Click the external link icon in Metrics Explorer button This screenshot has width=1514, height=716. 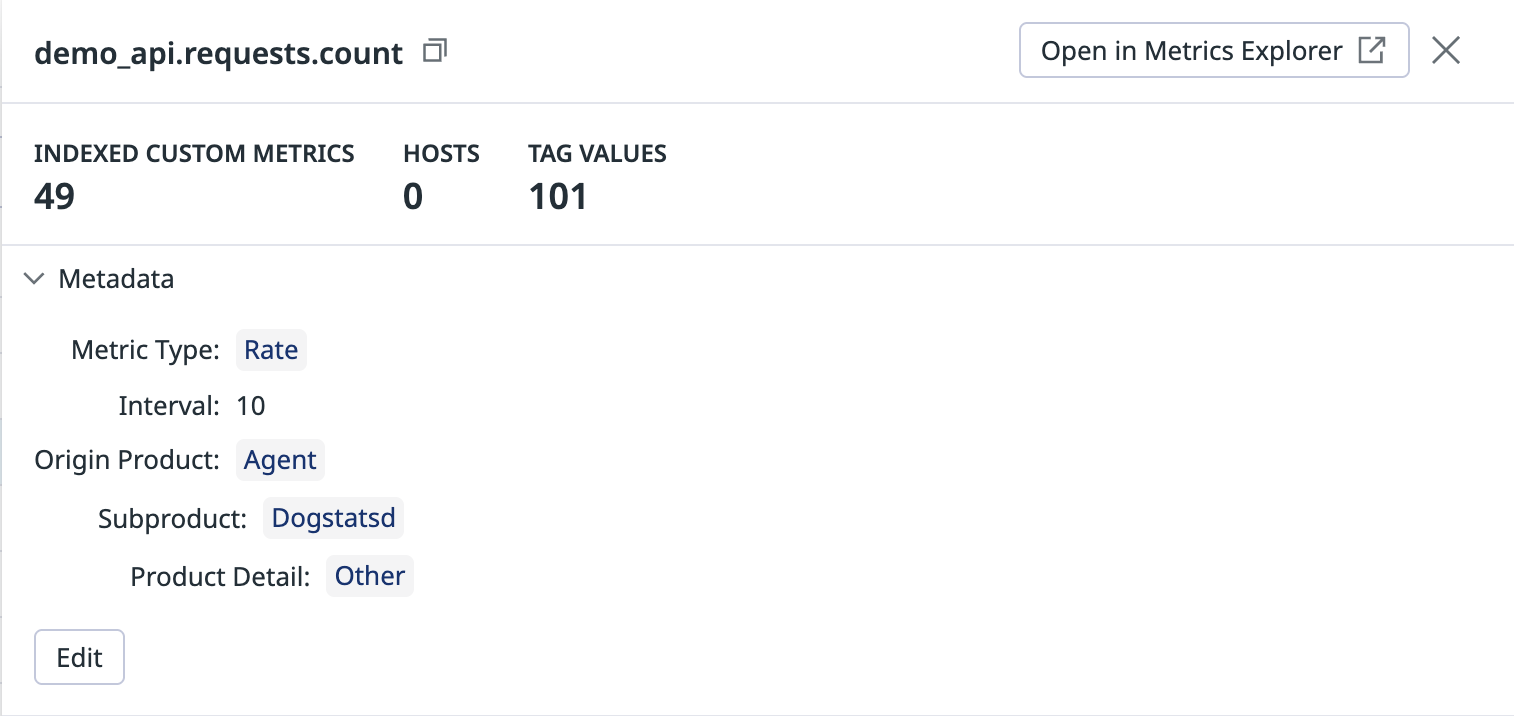point(1371,50)
